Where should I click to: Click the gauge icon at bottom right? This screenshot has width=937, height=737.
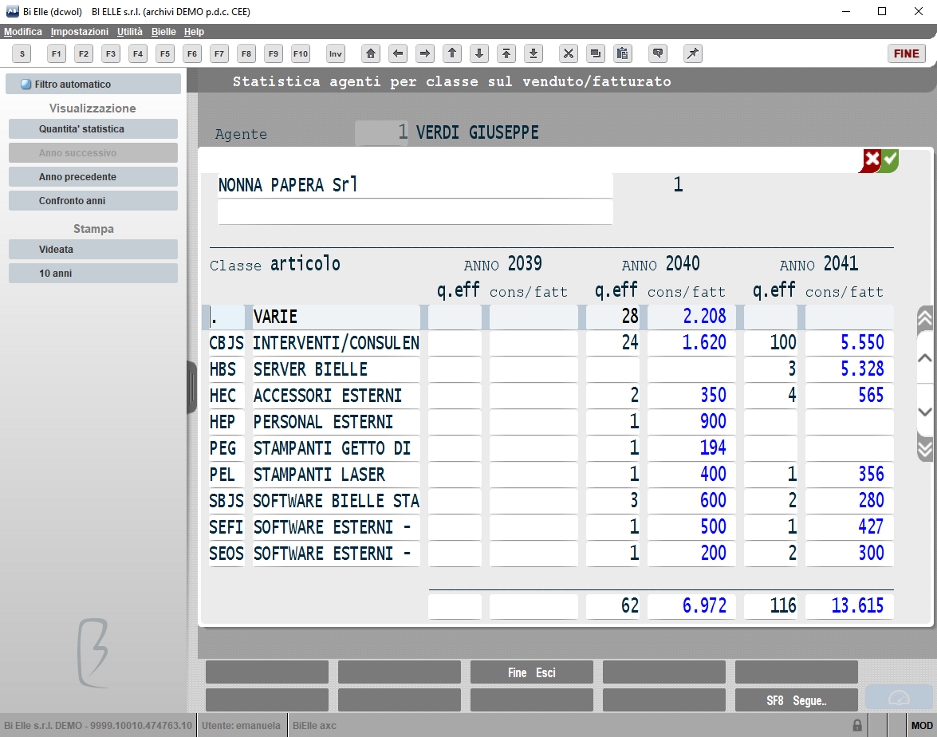[899, 698]
